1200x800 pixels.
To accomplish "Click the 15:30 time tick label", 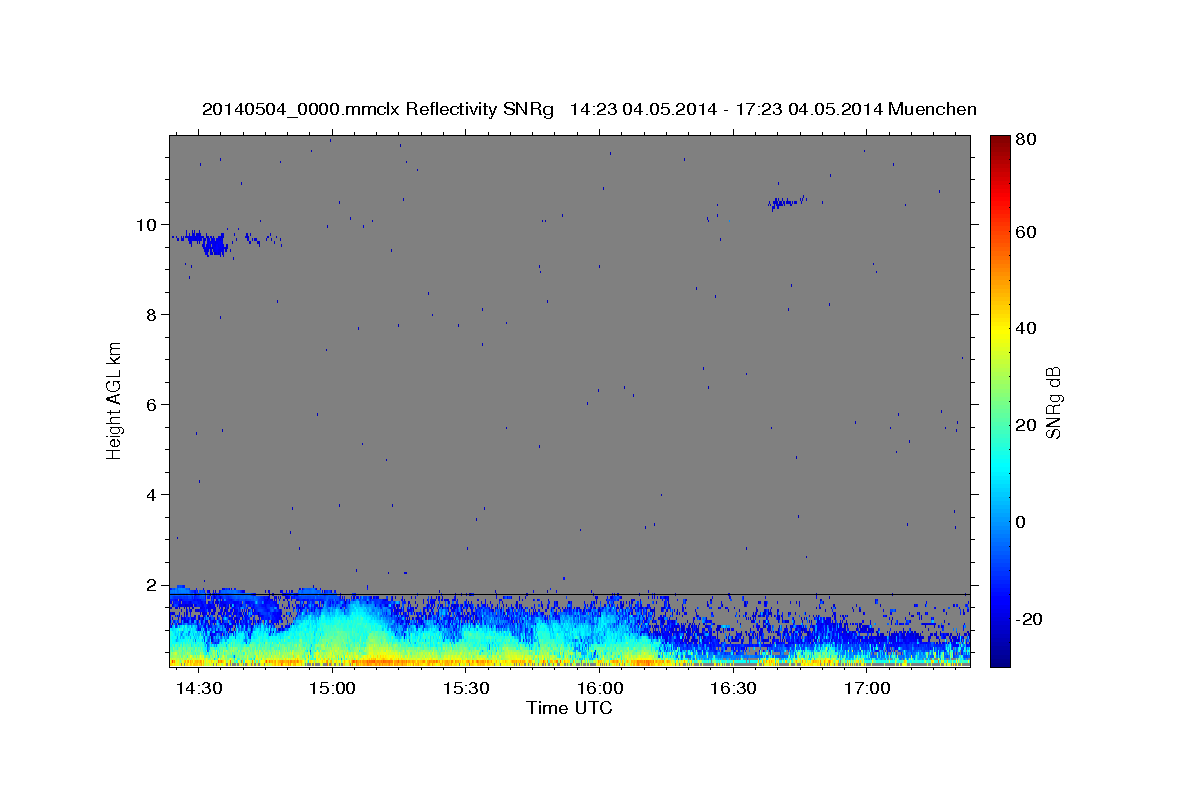I will point(466,689).
